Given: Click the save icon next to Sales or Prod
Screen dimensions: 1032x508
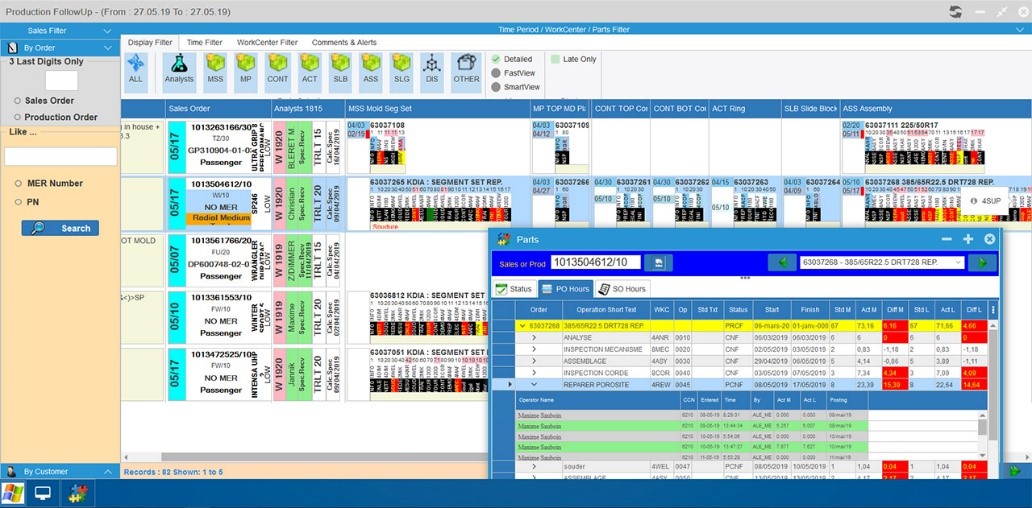Looking at the screenshot, I should click(x=658, y=263).
